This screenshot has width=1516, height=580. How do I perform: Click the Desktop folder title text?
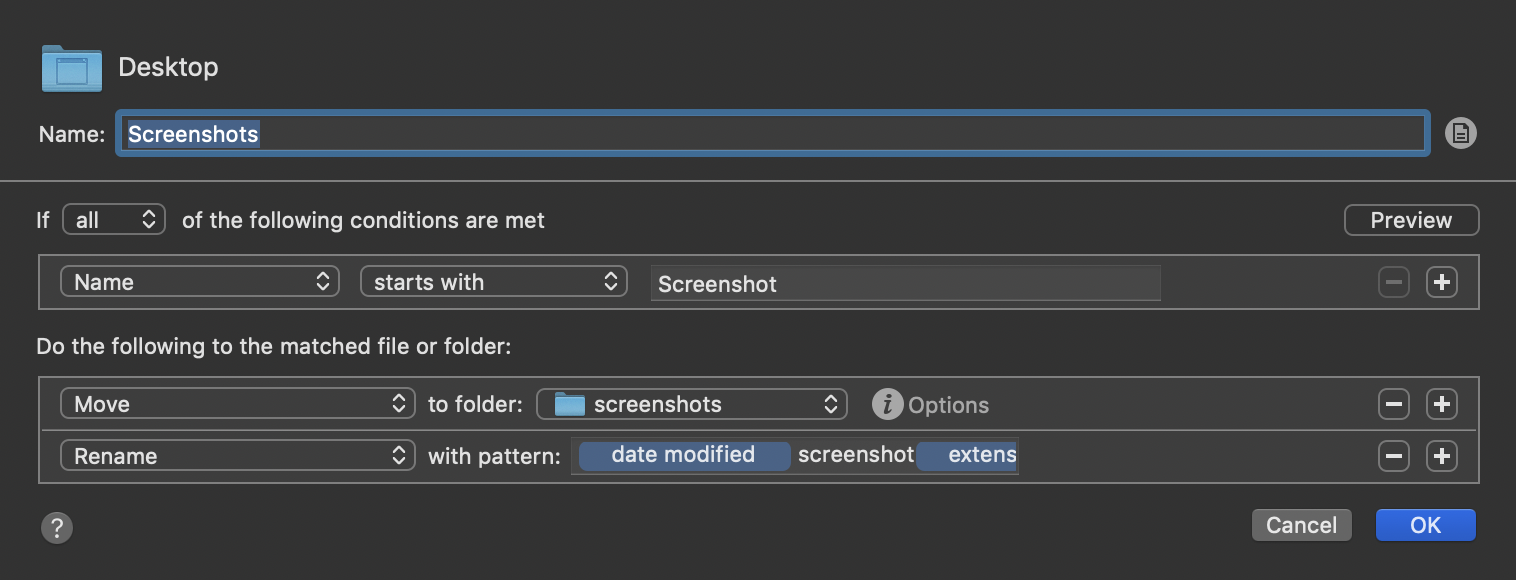click(x=168, y=68)
